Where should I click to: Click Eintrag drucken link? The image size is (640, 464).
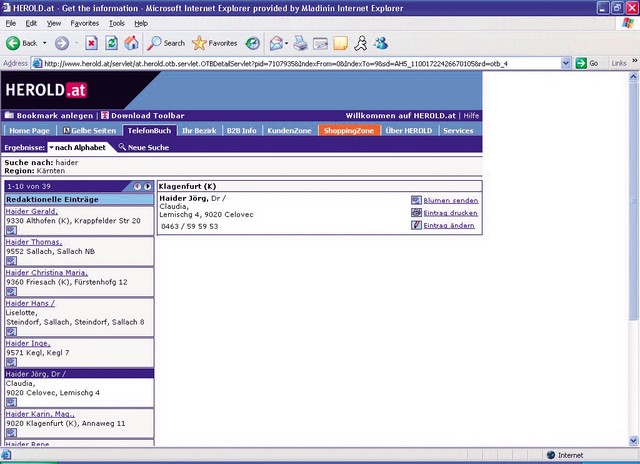point(451,213)
